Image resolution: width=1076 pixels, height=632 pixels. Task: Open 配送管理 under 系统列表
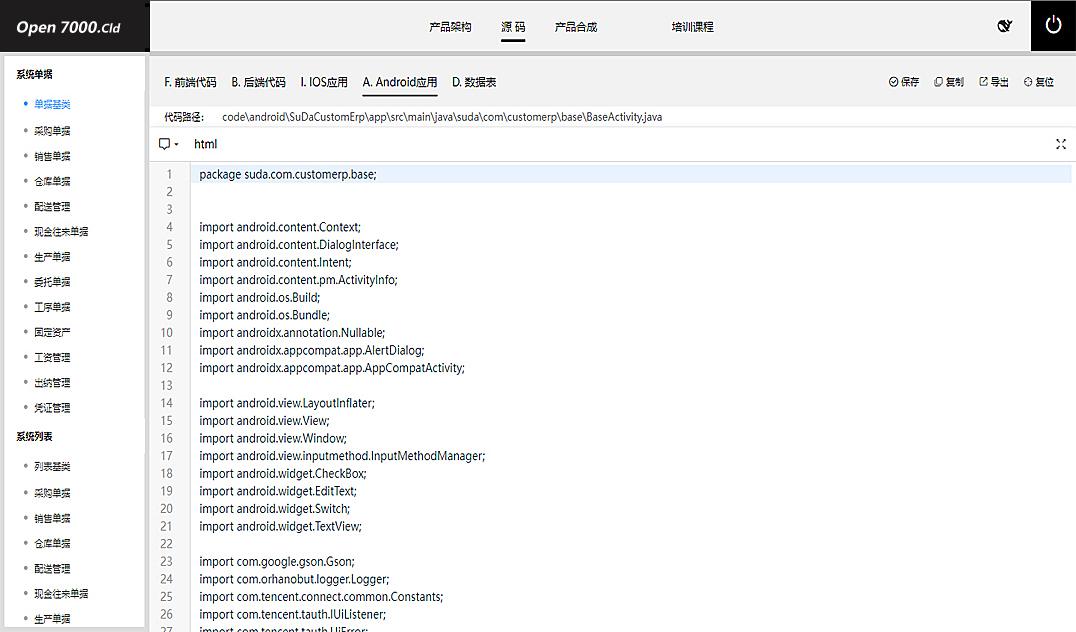(52, 568)
